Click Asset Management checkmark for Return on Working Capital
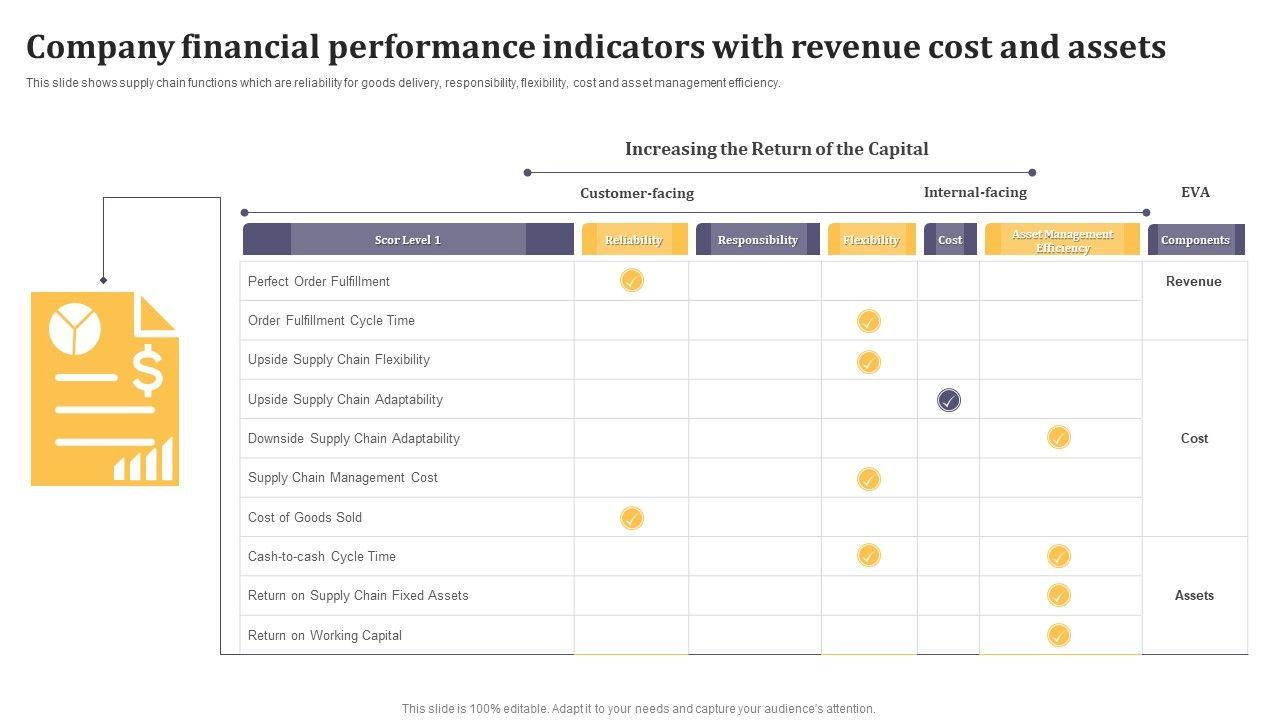 (x=1059, y=635)
